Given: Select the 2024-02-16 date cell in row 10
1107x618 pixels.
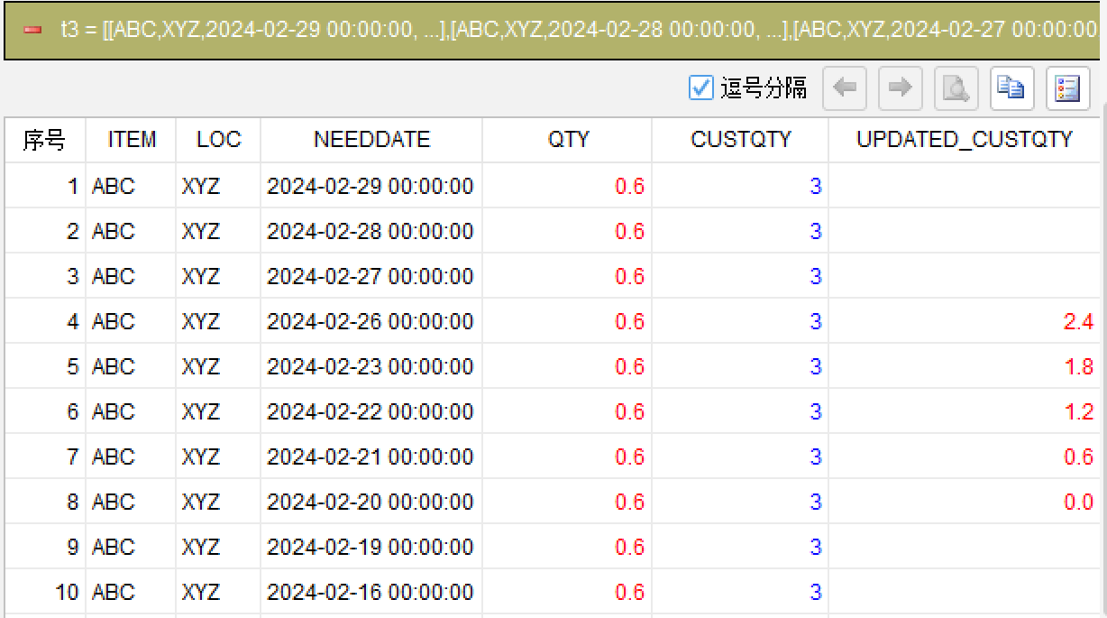Looking at the screenshot, I should (370, 592).
